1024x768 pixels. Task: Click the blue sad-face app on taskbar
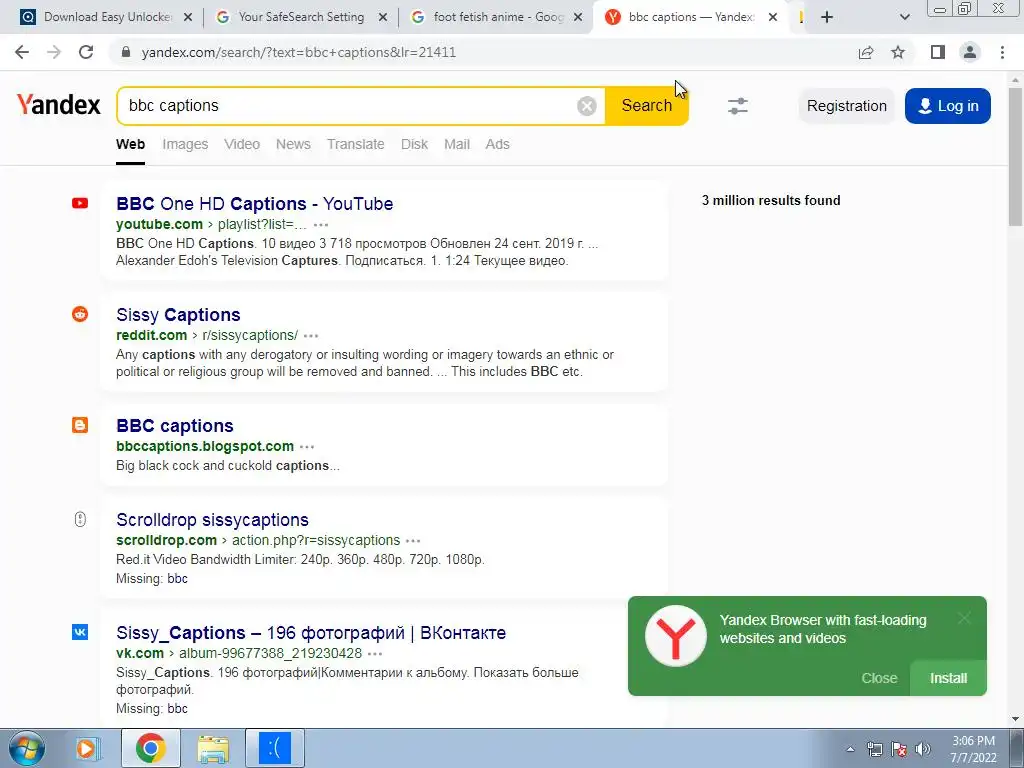pos(275,748)
